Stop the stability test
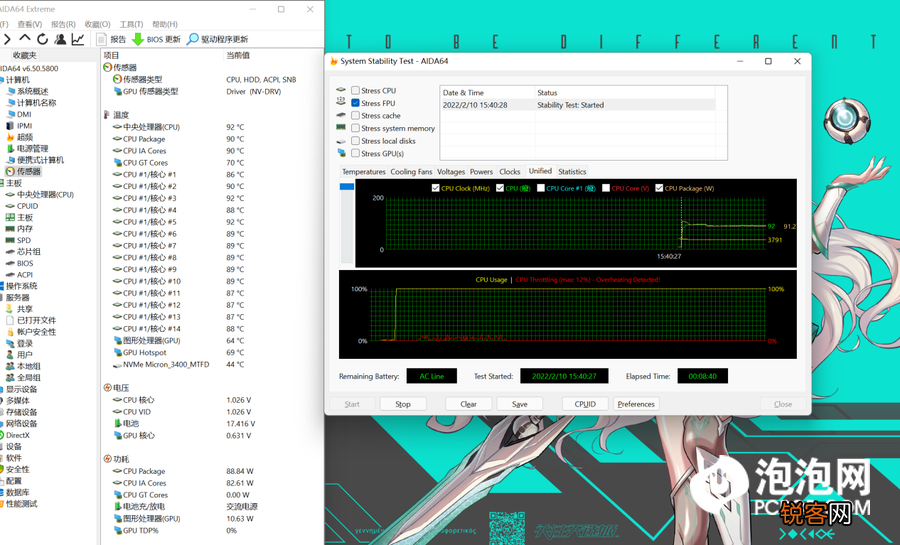This screenshot has height=545, width=900. tap(403, 404)
